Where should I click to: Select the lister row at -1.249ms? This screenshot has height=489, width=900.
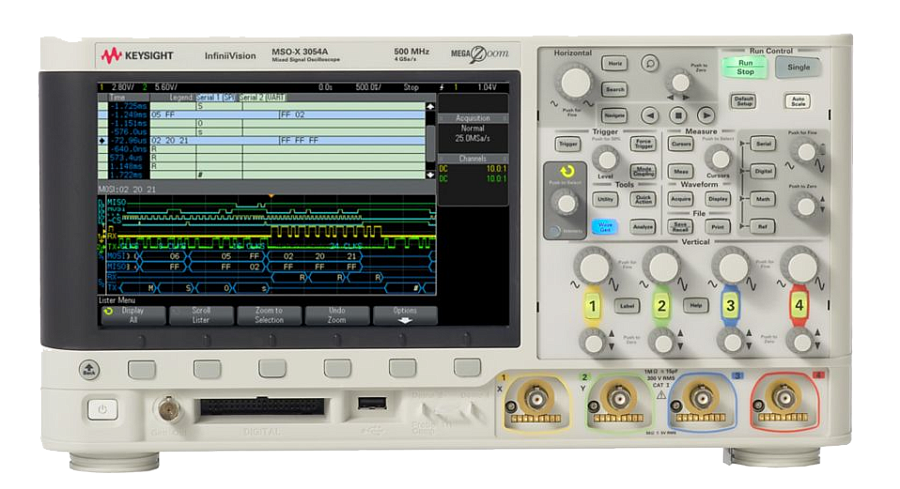click(x=262, y=115)
